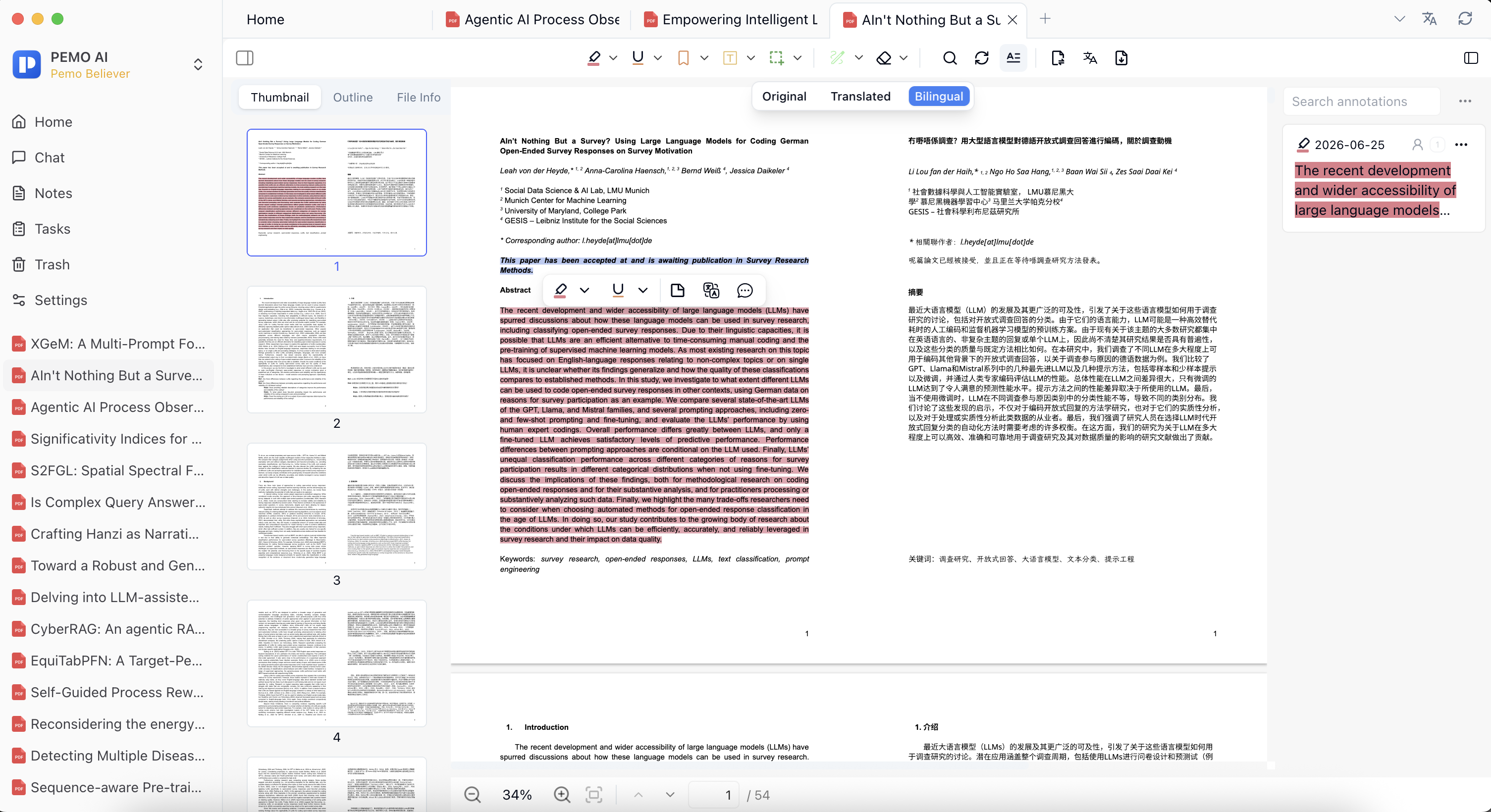Click the page number input field

[x=714, y=795]
